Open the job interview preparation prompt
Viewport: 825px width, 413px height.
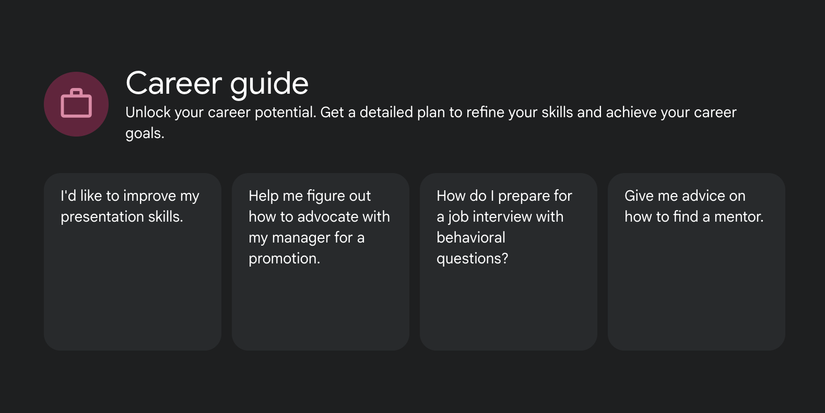[x=508, y=261]
